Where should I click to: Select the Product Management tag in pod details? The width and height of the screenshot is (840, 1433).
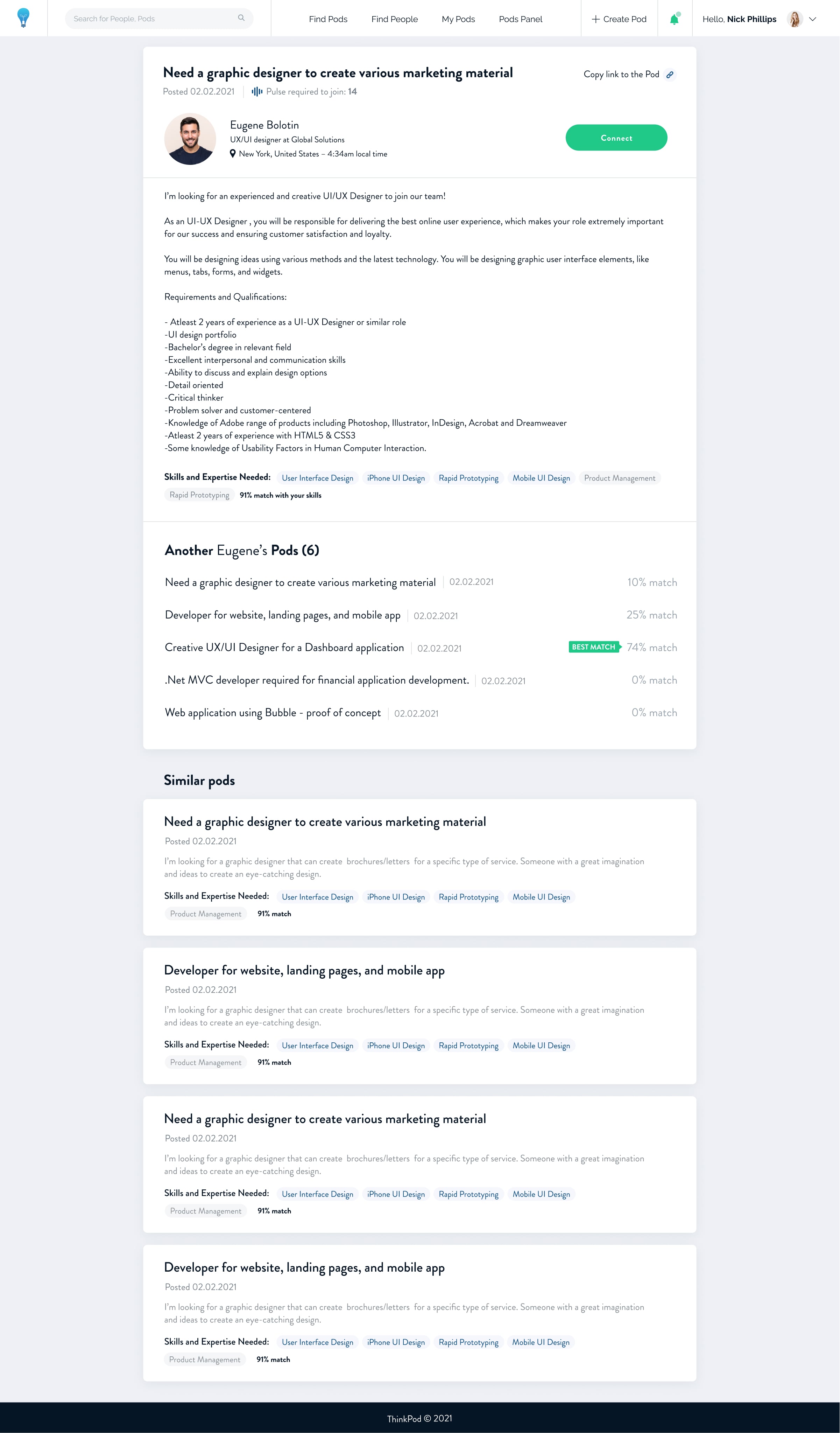pos(620,478)
